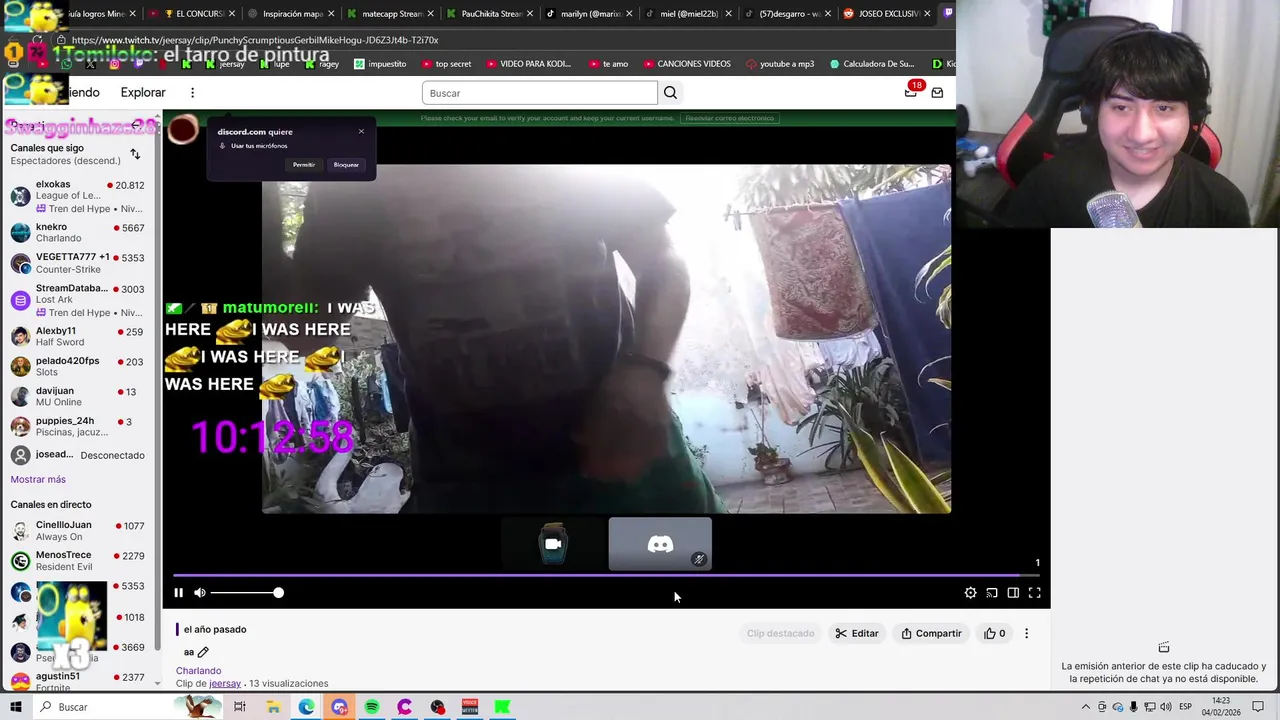Open the whispers envelope icon
The height and width of the screenshot is (720, 1280).
click(937, 93)
